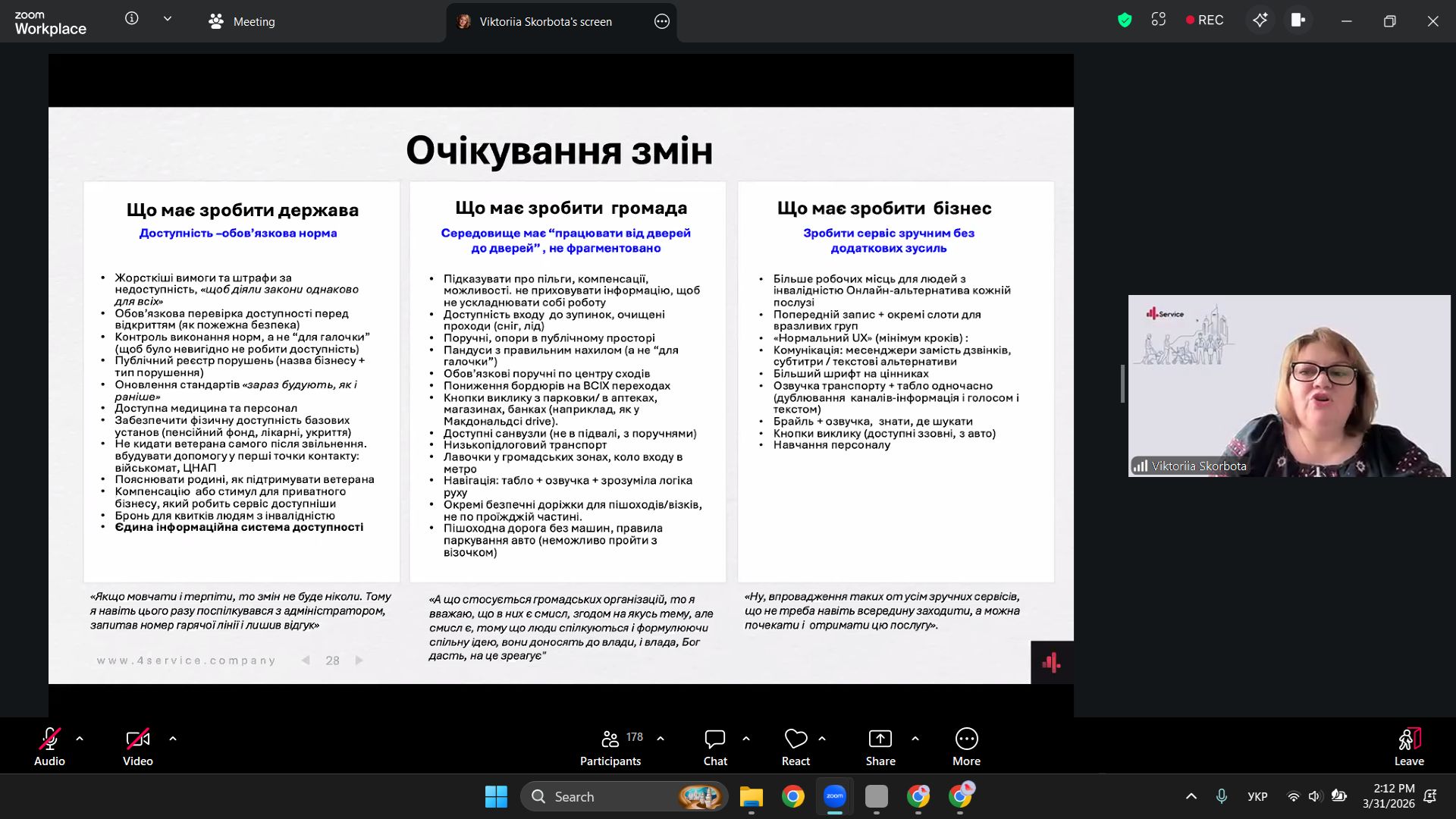Toggle the side panel view layout icon
Image resolution: width=1456 pixels, height=819 pixels.
pos(1298,20)
